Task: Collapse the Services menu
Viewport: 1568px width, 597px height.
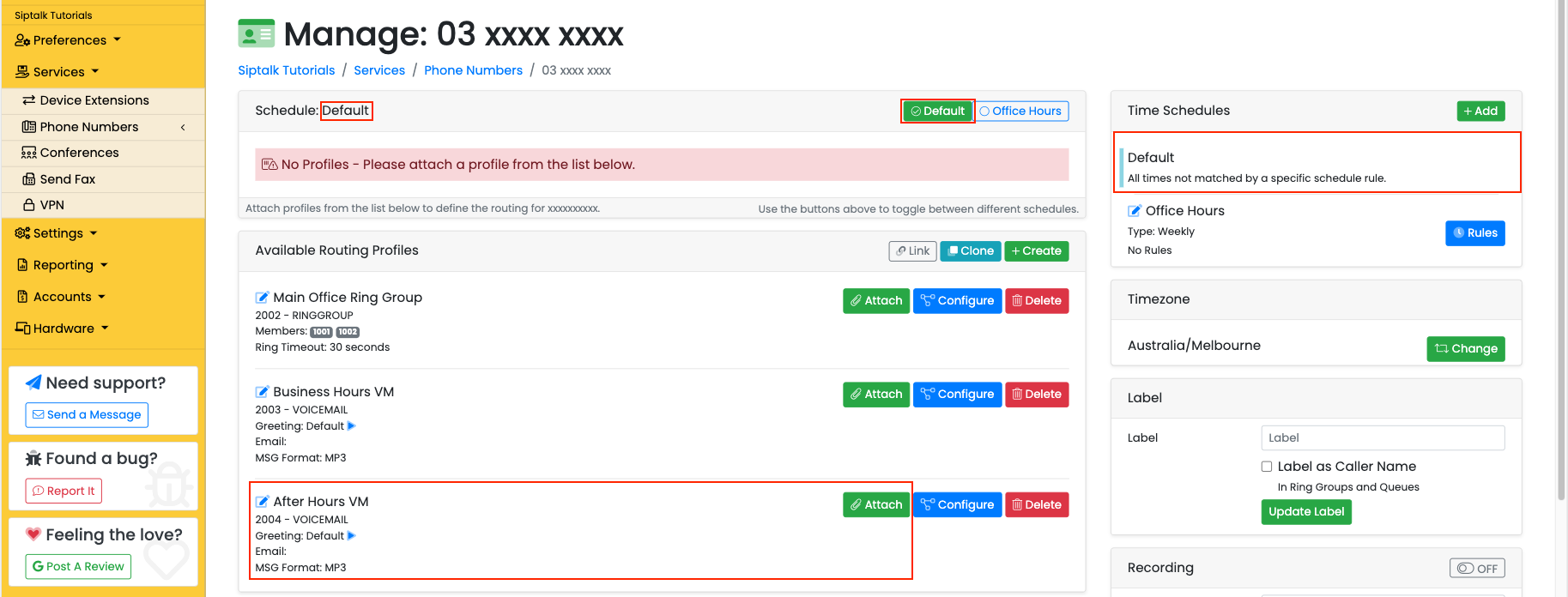Action: (x=57, y=72)
